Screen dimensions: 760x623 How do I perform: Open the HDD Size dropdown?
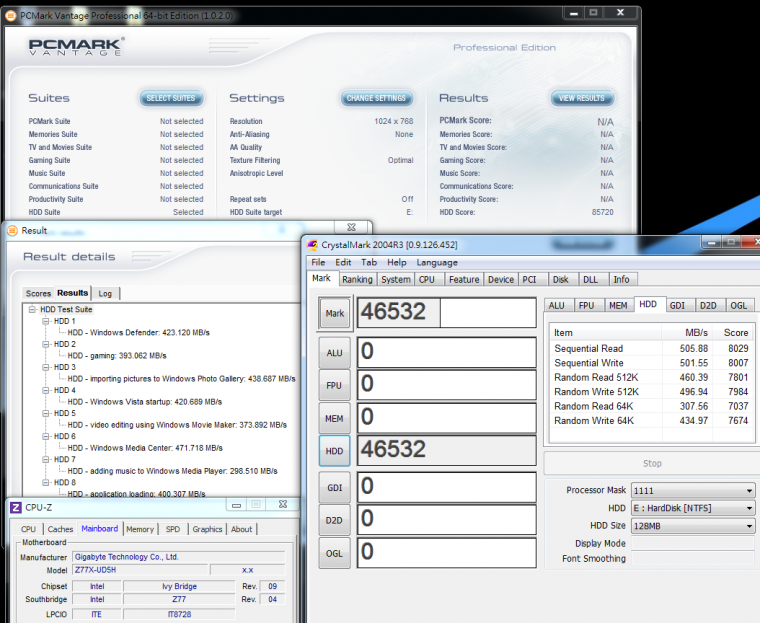point(694,526)
